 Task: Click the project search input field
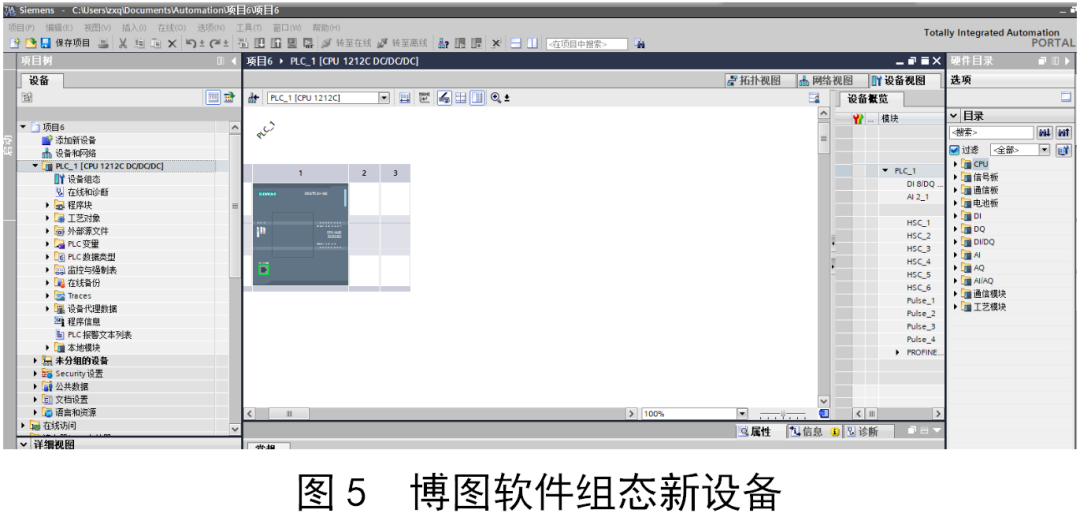pyautogui.click(x=587, y=44)
